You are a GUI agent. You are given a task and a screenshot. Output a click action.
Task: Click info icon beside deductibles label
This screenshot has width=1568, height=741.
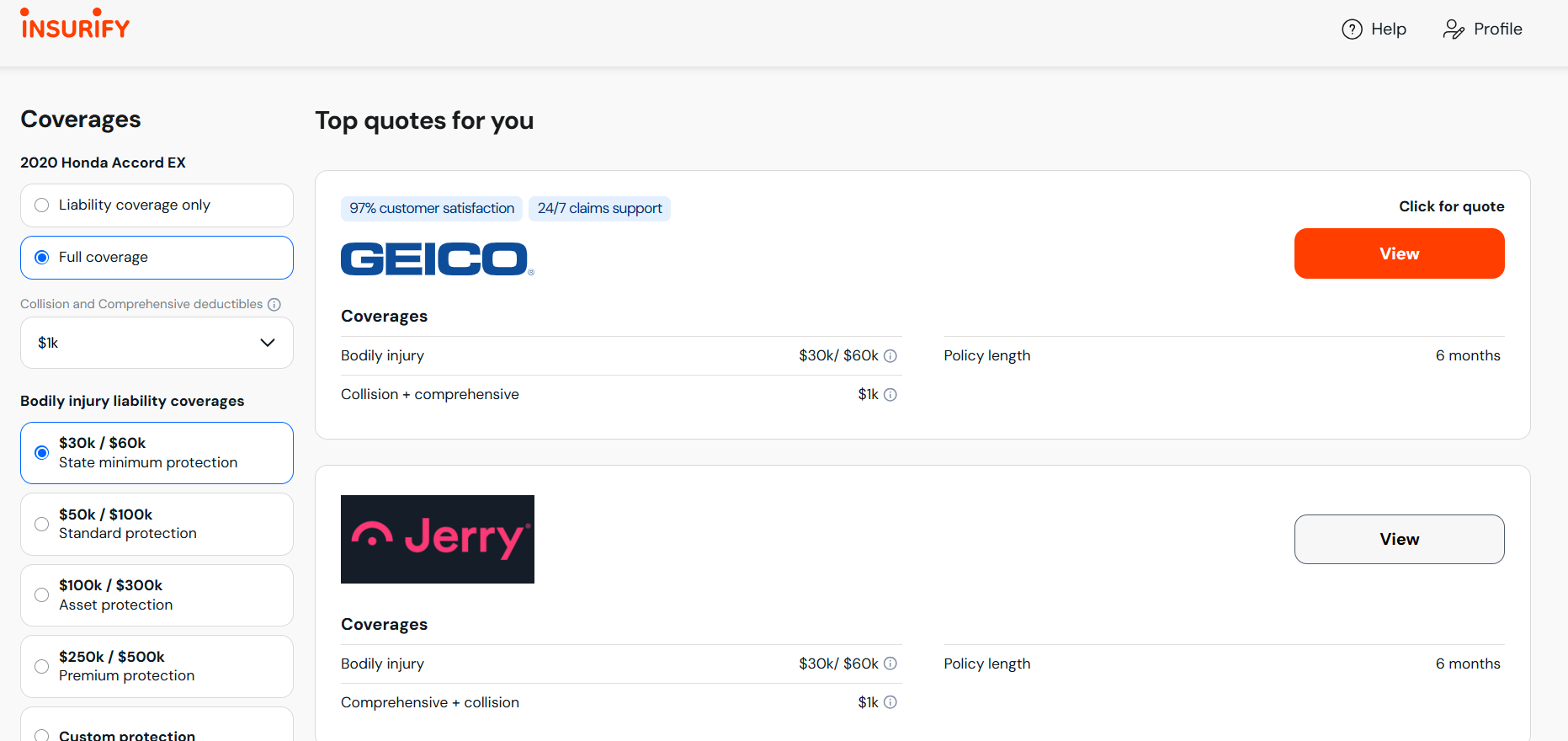point(274,305)
